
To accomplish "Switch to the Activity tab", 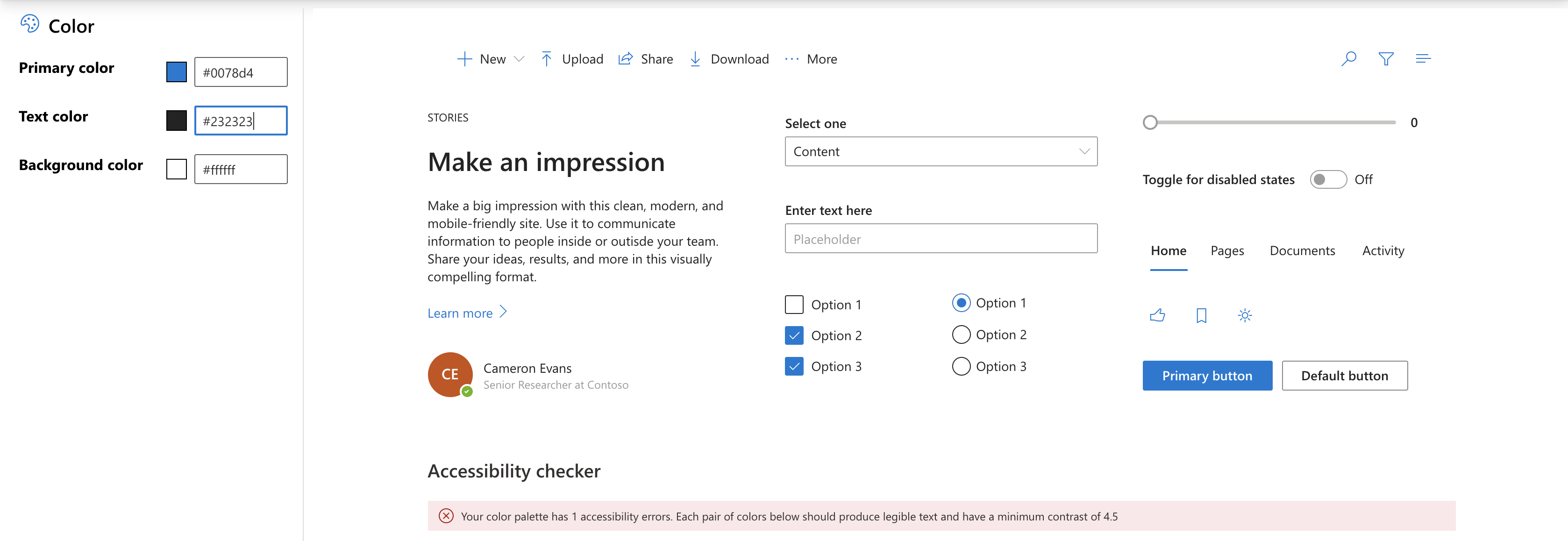I will [1383, 251].
